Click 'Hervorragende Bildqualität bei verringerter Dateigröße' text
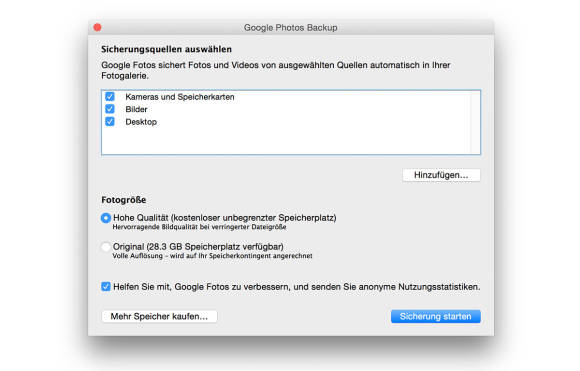 coord(199,227)
